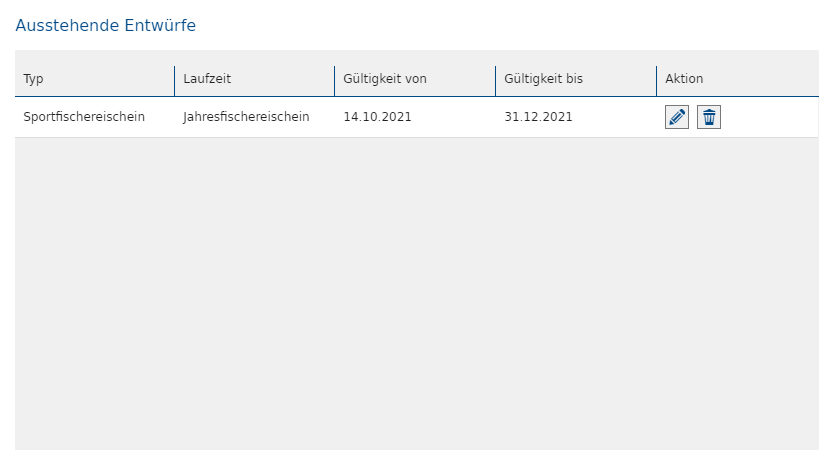Click divider between Typ and Laufzeit headers

coord(174,80)
